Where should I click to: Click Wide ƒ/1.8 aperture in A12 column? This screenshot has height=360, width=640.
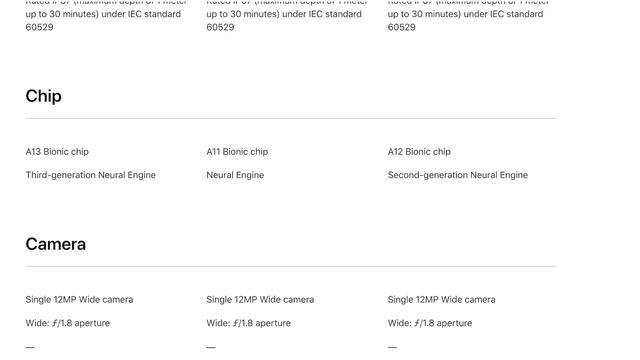point(430,323)
